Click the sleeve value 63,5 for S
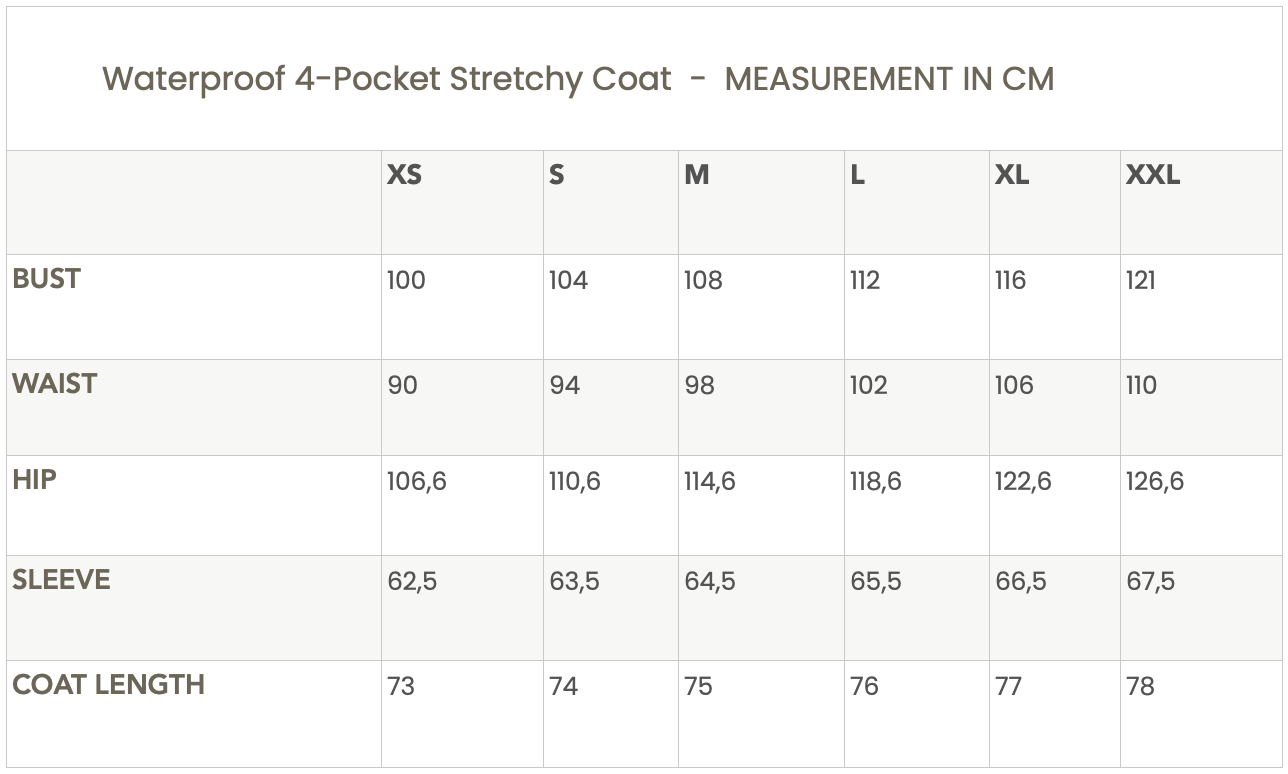This screenshot has width=1288, height=774. [x=574, y=582]
